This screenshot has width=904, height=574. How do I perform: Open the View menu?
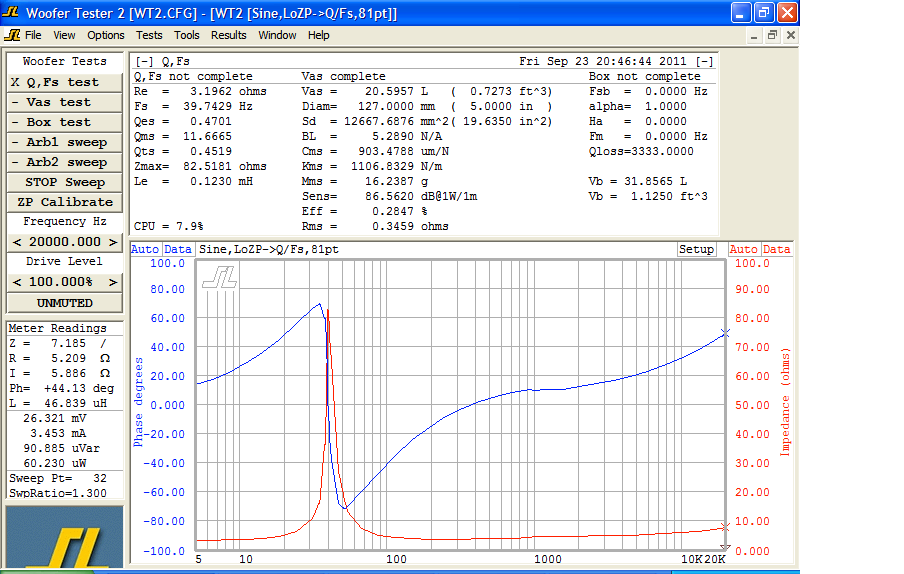64,35
